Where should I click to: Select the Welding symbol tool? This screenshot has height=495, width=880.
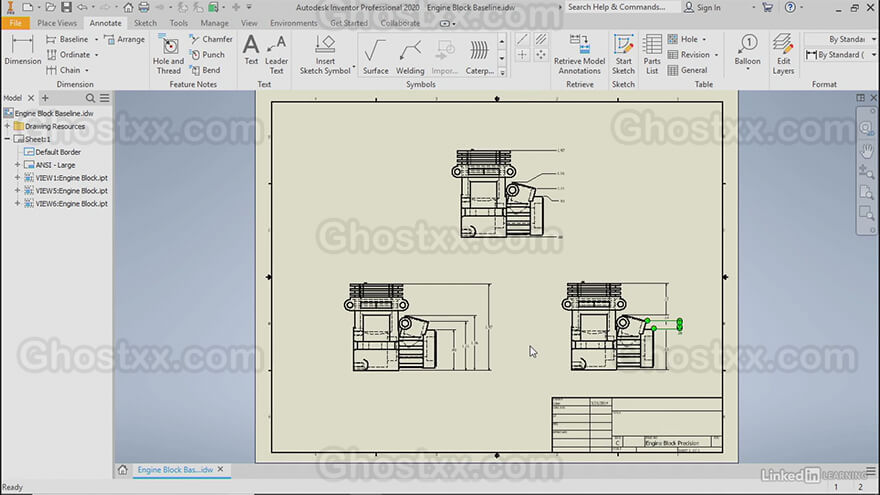(410, 55)
